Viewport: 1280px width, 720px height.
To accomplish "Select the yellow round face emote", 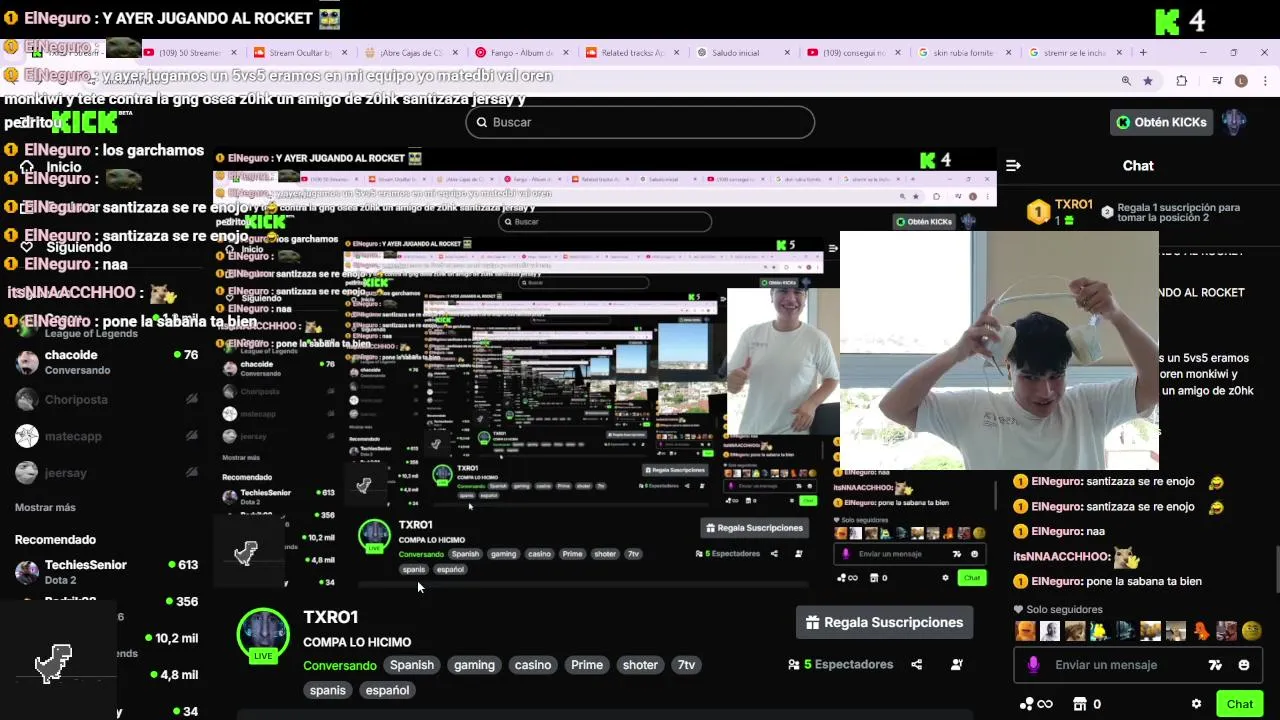I will tap(1252, 631).
